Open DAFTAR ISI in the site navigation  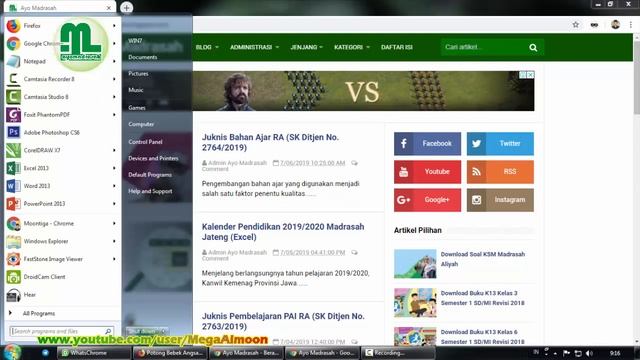coord(397,47)
